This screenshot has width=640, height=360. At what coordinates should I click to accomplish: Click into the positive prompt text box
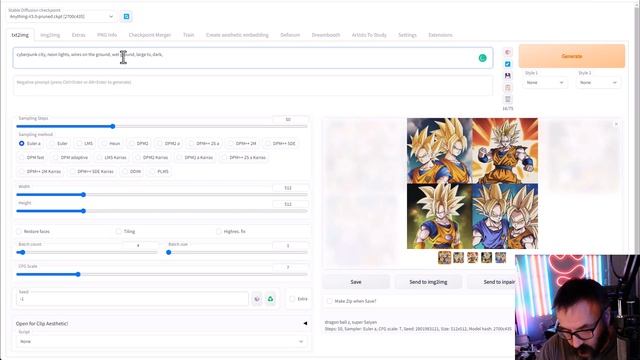click(x=253, y=58)
